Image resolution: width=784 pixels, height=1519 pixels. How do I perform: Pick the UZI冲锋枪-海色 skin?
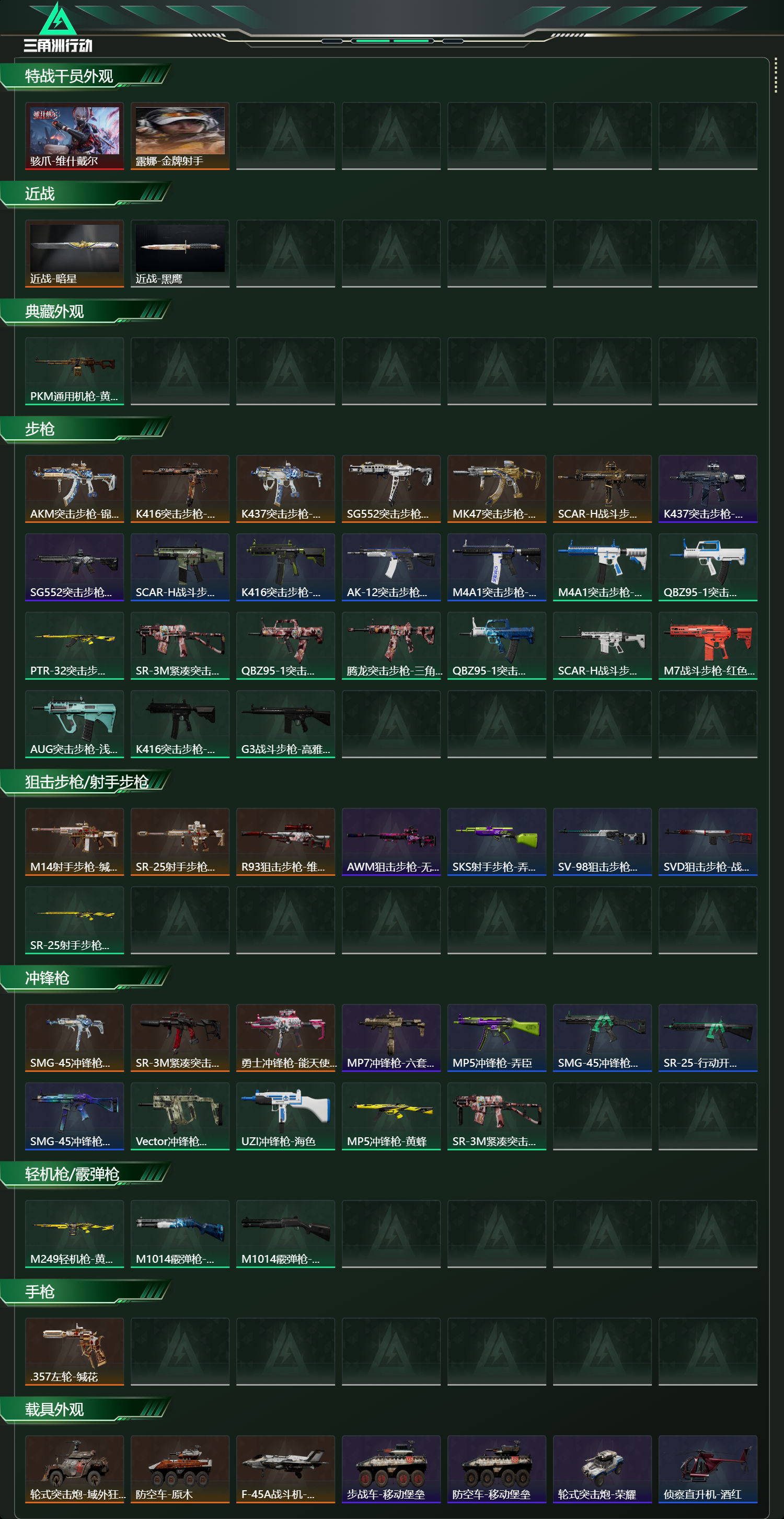285,1116
